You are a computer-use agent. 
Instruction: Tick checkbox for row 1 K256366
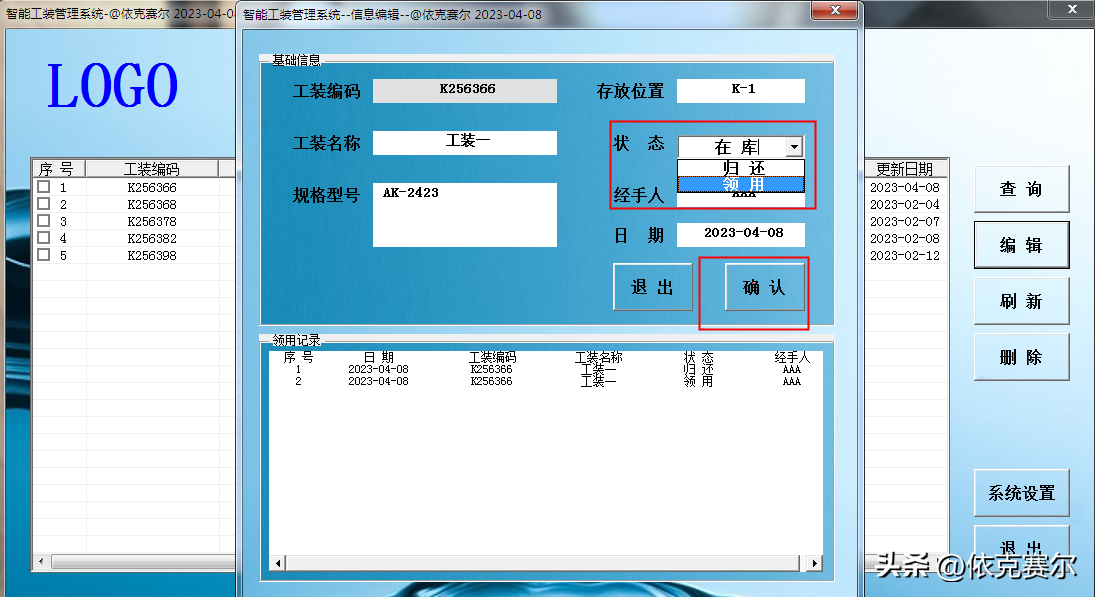43,186
